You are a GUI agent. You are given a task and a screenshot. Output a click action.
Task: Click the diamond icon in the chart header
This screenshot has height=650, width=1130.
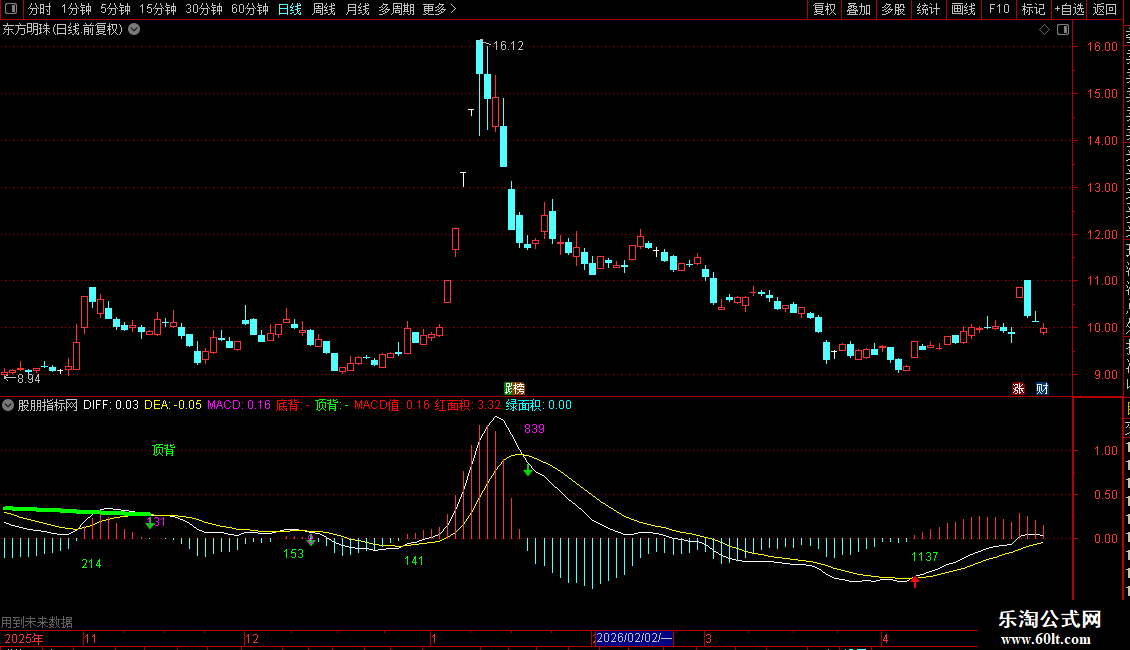(1044, 30)
